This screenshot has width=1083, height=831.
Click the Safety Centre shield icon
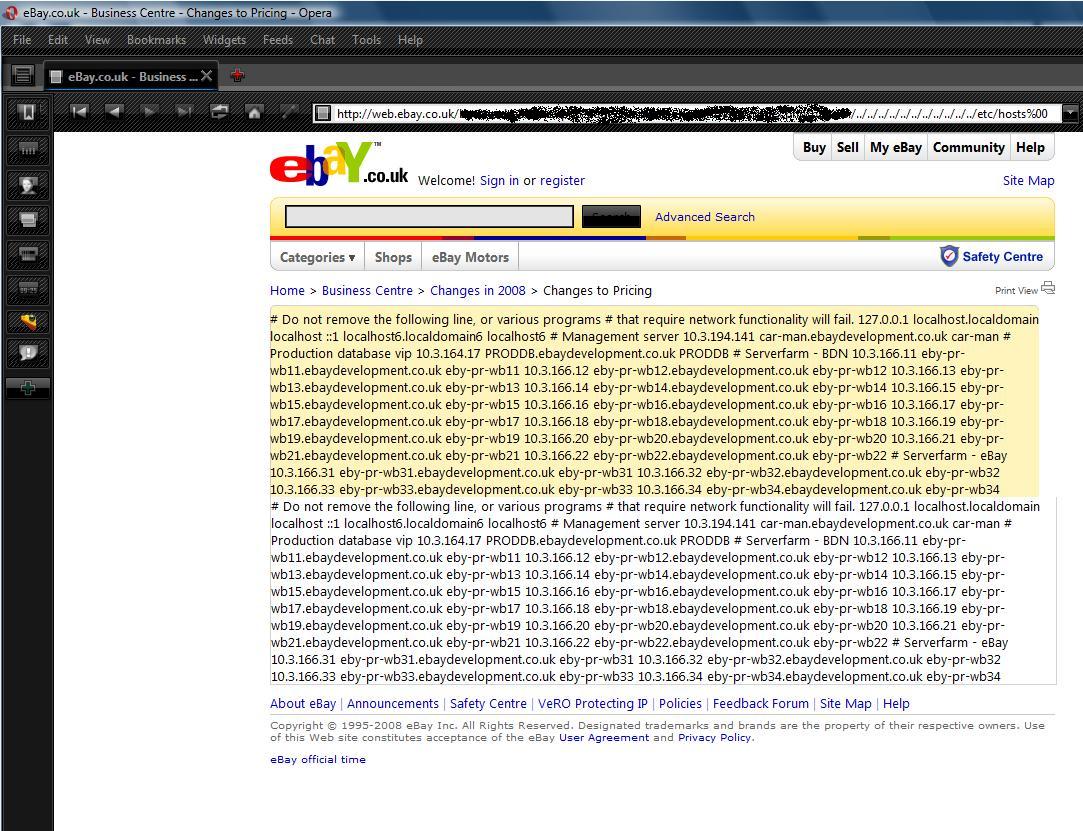(949, 256)
